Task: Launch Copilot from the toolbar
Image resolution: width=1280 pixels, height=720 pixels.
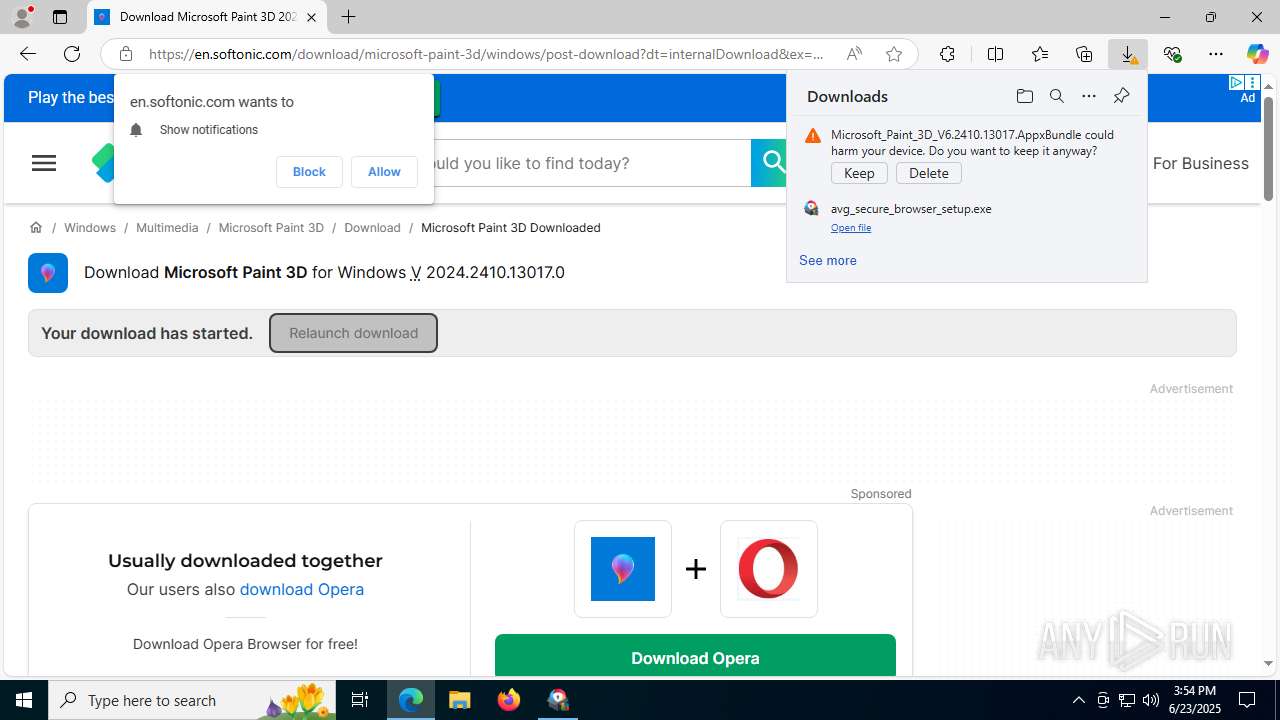Action: [x=1257, y=54]
